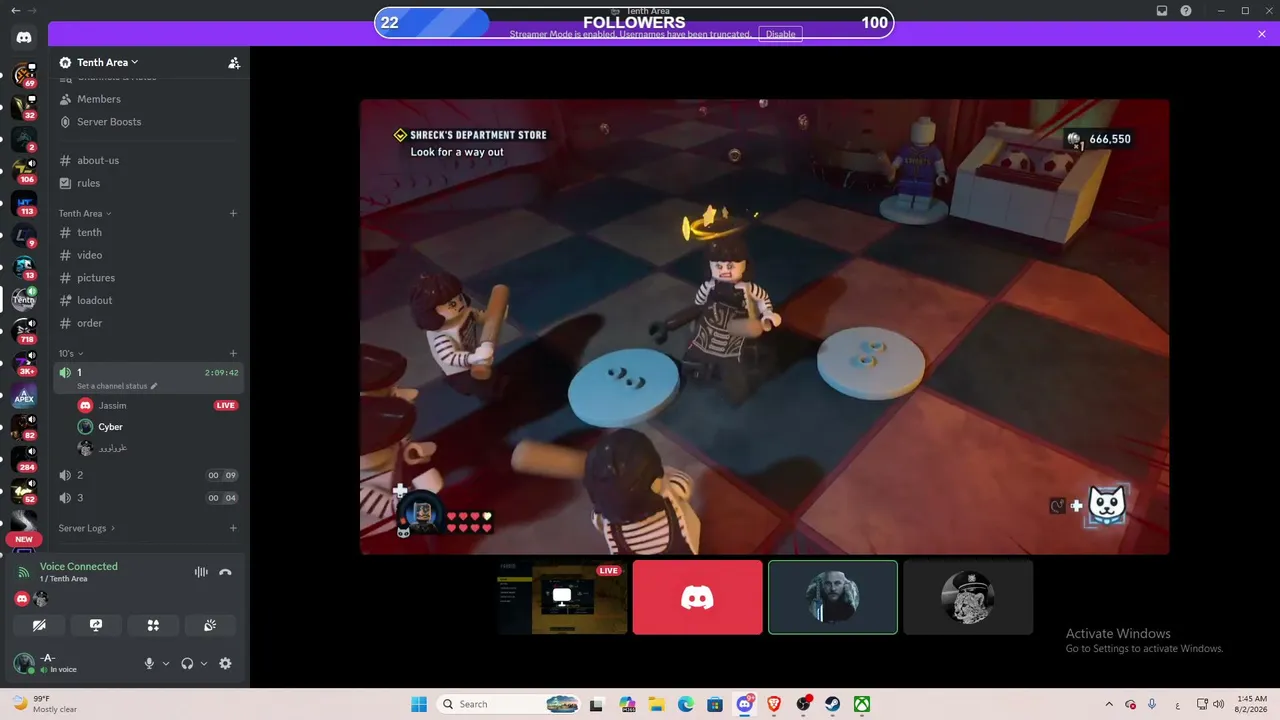Image resolution: width=1280 pixels, height=720 pixels.
Task: Join voice channel 2
Action: pyautogui.click(x=148, y=475)
